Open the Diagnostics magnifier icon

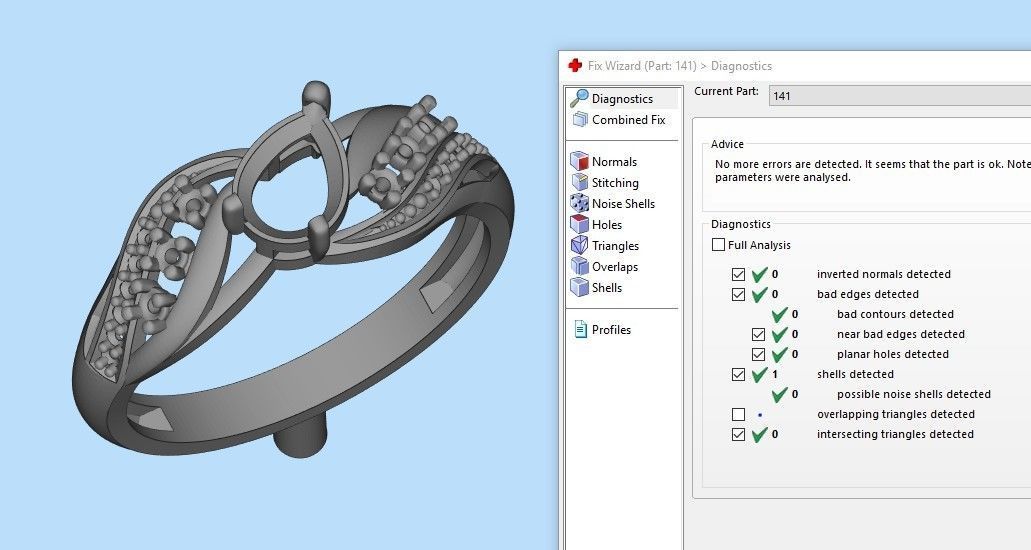point(579,98)
